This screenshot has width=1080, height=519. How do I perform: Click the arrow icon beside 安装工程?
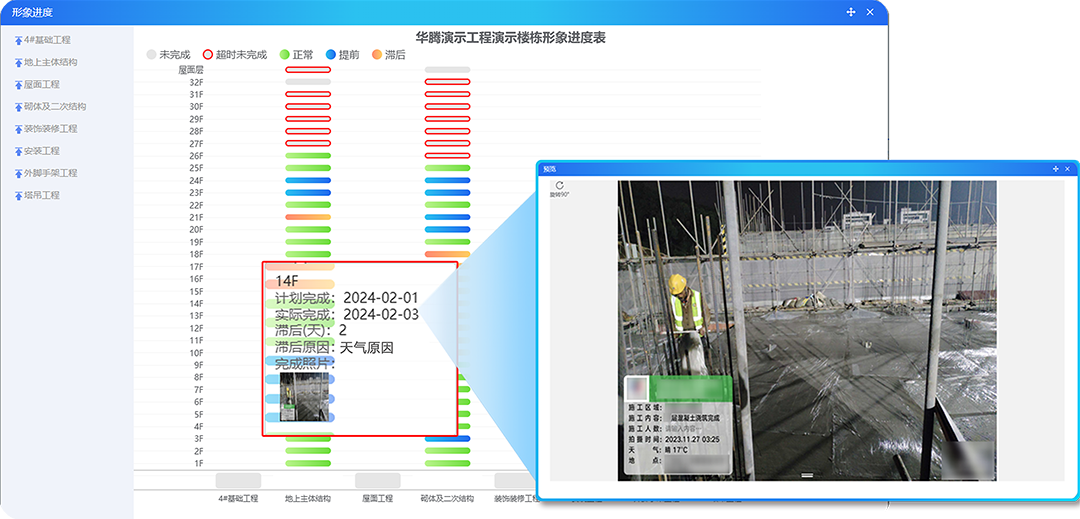pyautogui.click(x=19, y=151)
